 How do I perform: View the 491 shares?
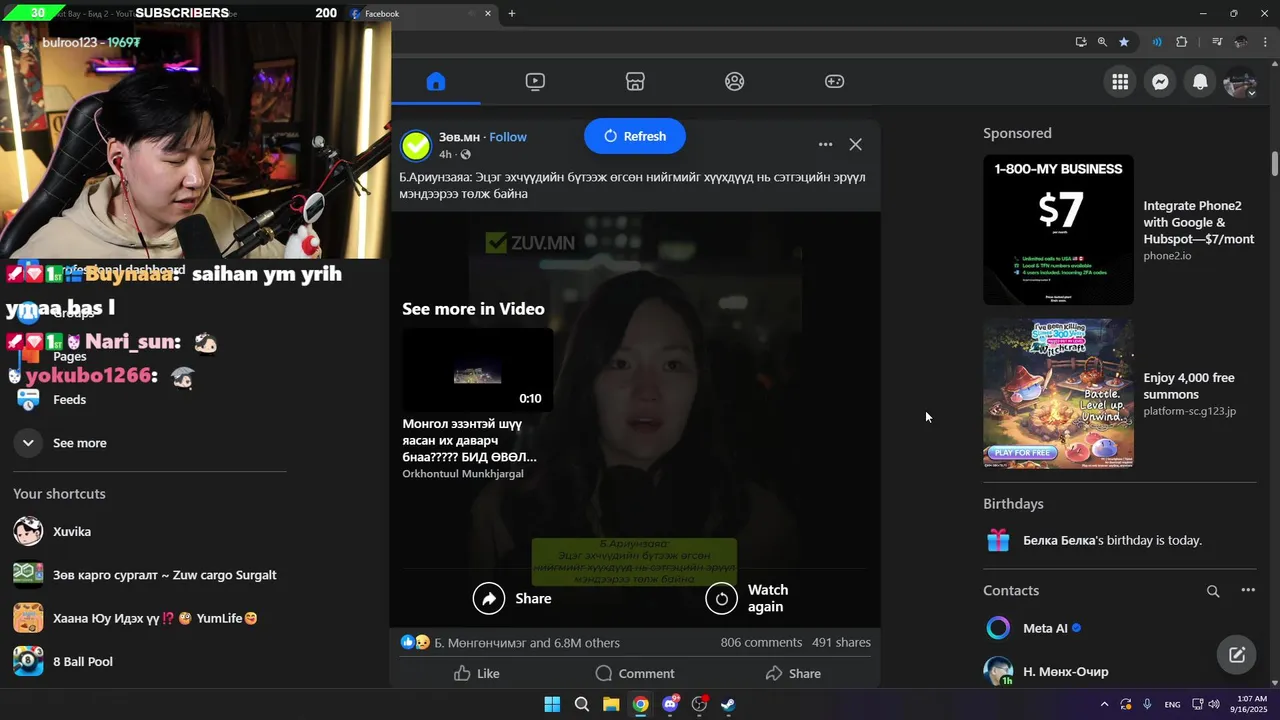point(841,642)
